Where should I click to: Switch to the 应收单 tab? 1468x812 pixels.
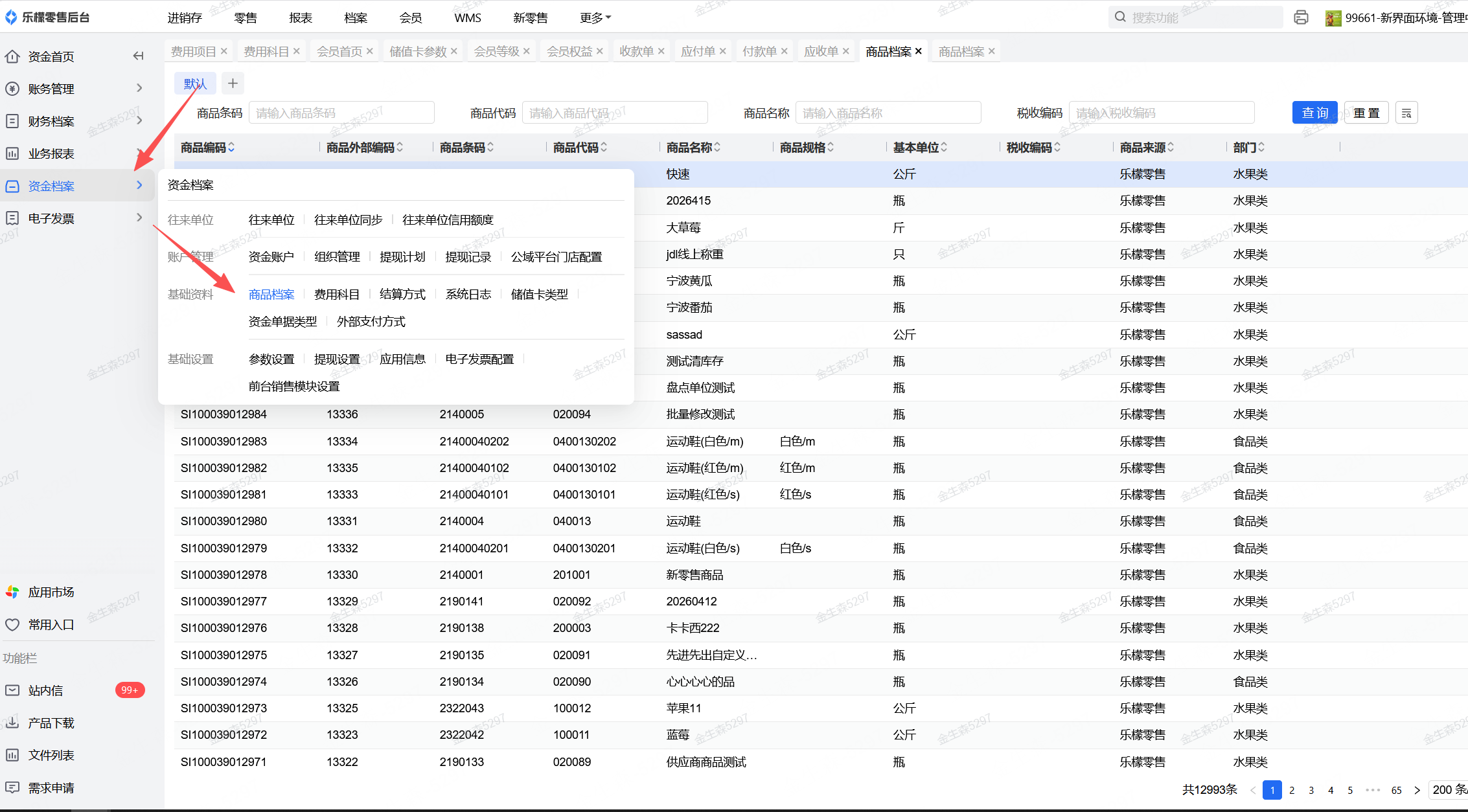coord(821,51)
